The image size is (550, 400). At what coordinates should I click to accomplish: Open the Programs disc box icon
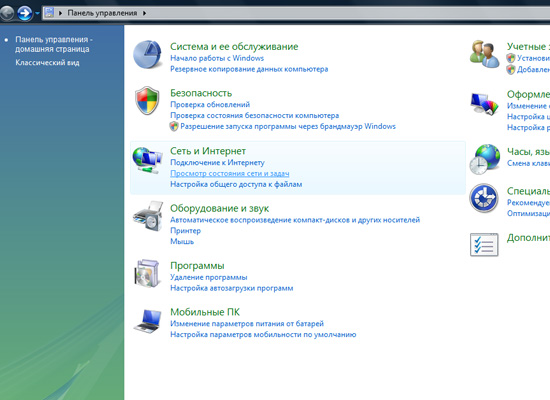(x=147, y=273)
